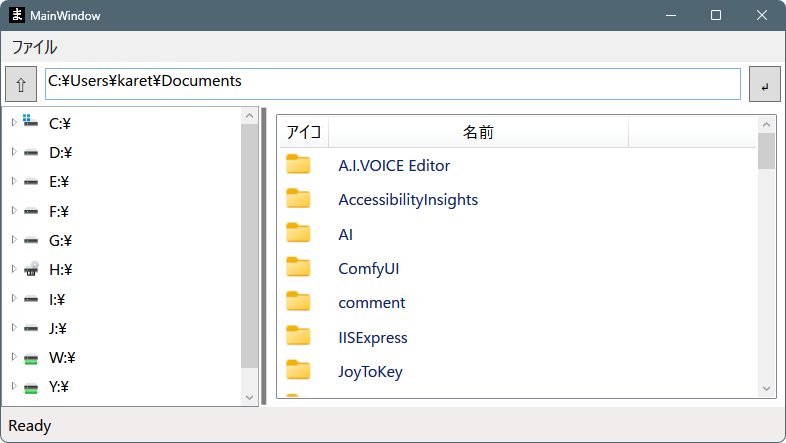
Task: Click the vertical splitter between the panes
Action: click(x=264, y=256)
